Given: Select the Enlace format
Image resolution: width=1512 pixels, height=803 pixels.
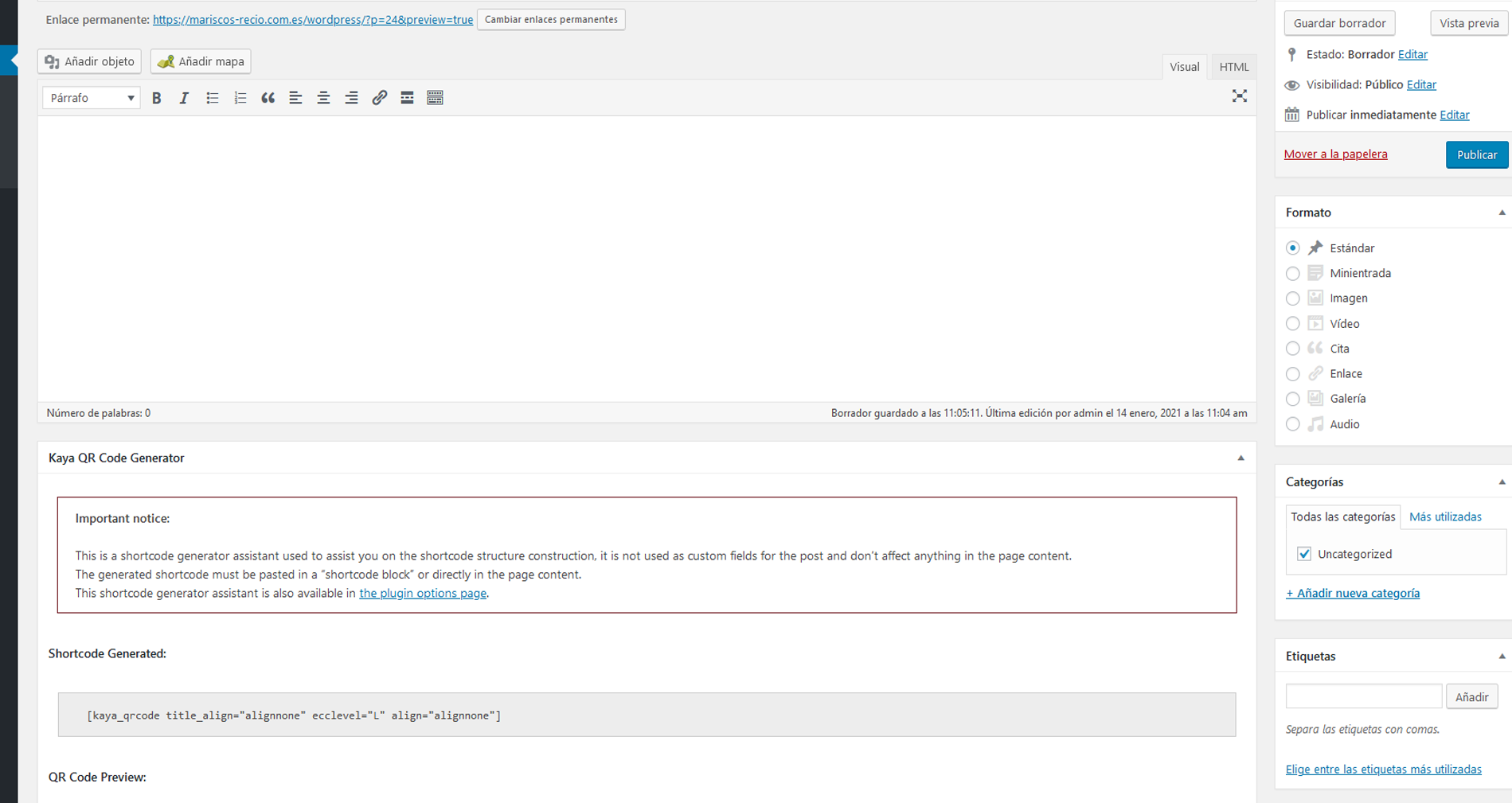Looking at the screenshot, I should click(x=1292, y=373).
